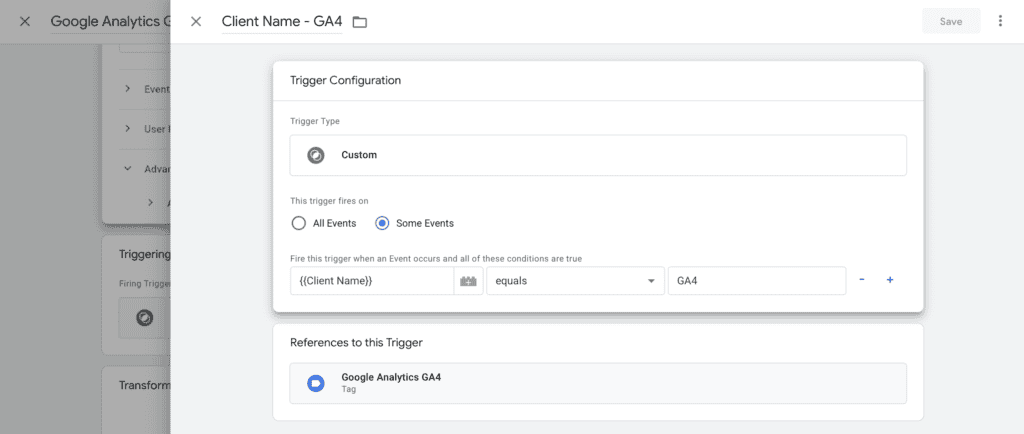
Task: Click the Client Name - GA4 title field
Action: click(x=281, y=21)
